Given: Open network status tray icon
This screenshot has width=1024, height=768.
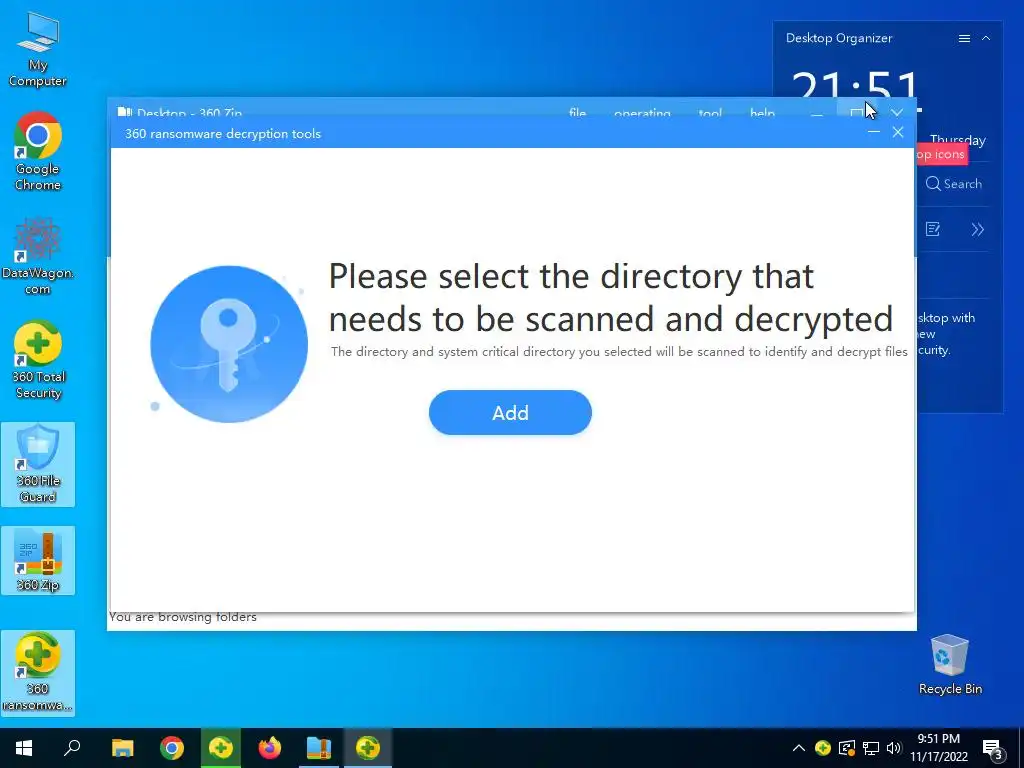Looking at the screenshot, I should (871, 748).
